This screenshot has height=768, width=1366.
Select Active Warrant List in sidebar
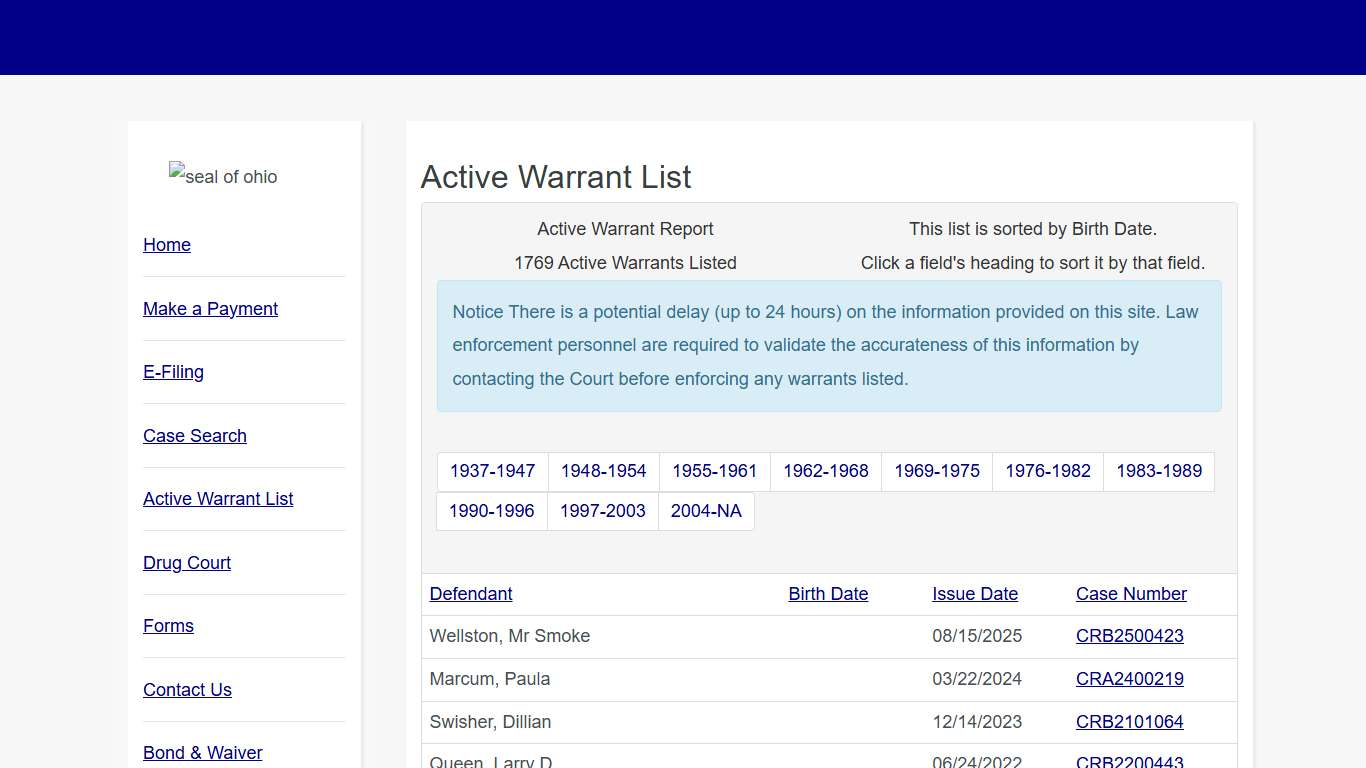[218, 499]
